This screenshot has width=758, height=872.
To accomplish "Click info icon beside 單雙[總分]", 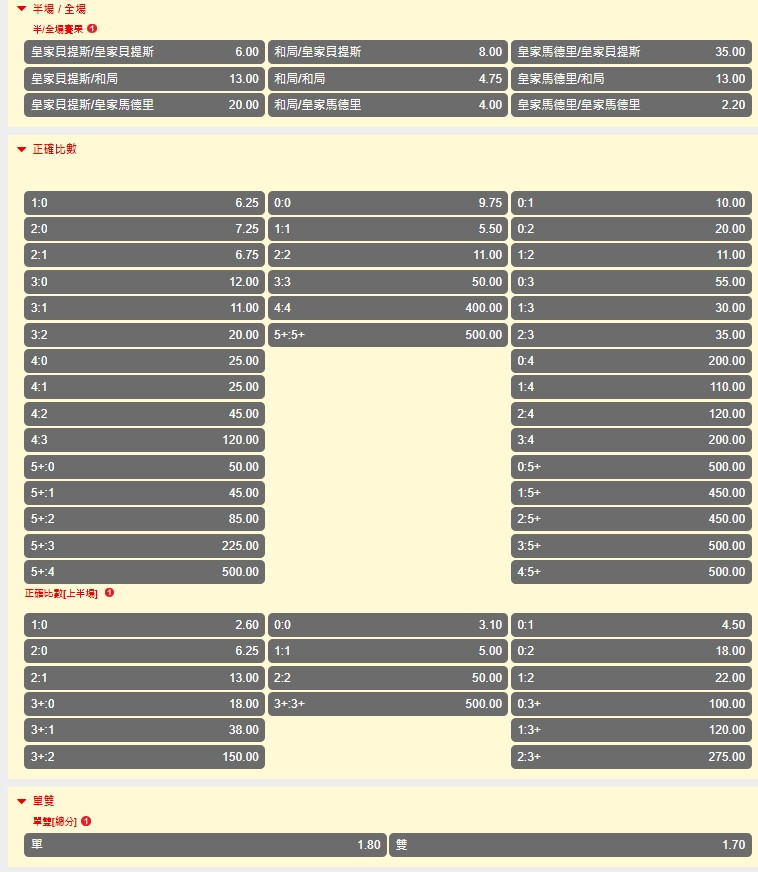I will click(86, 821).
